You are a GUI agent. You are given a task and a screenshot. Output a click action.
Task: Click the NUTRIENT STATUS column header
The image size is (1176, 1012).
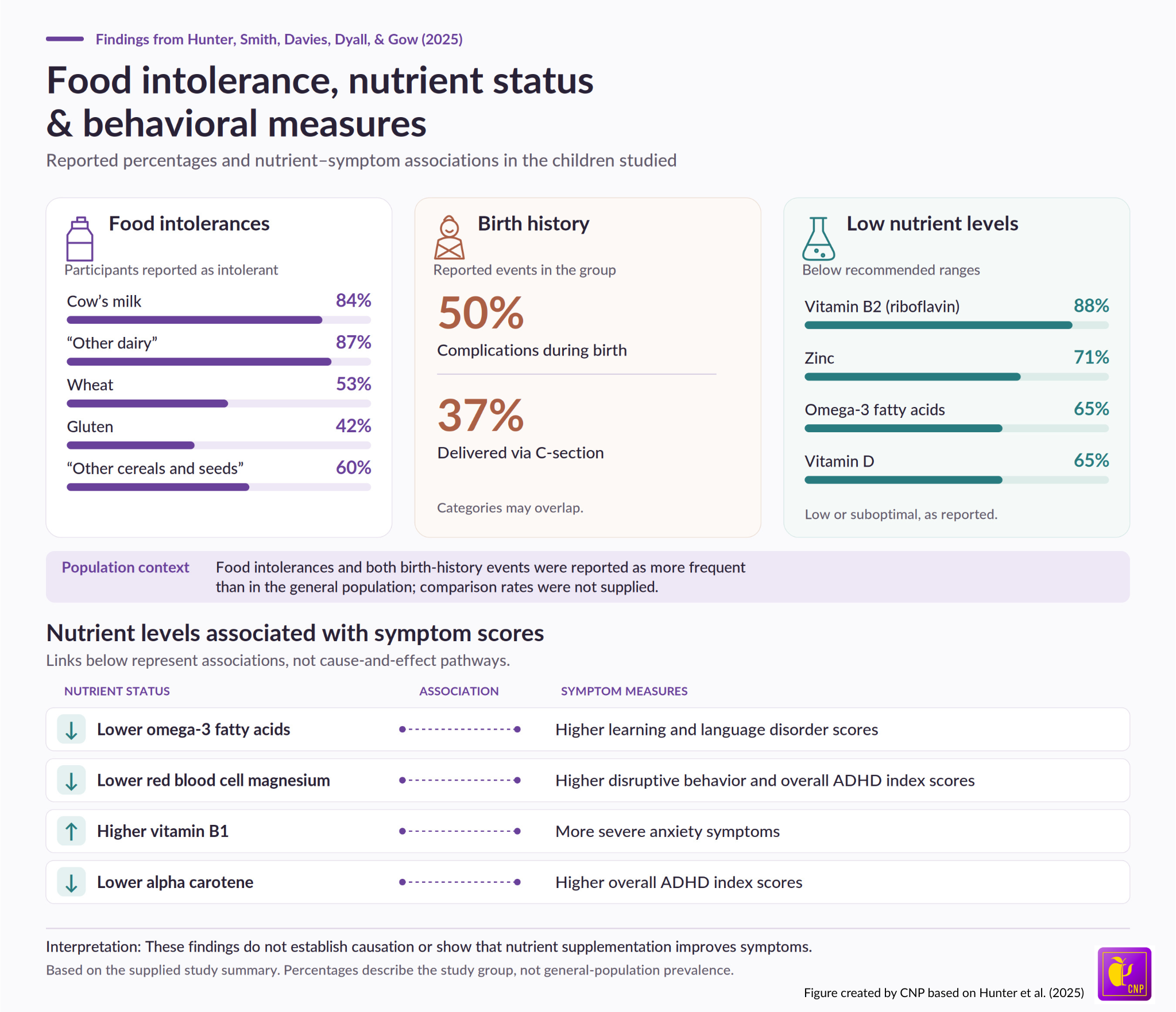pyautogui.click(x=117, y=691)
